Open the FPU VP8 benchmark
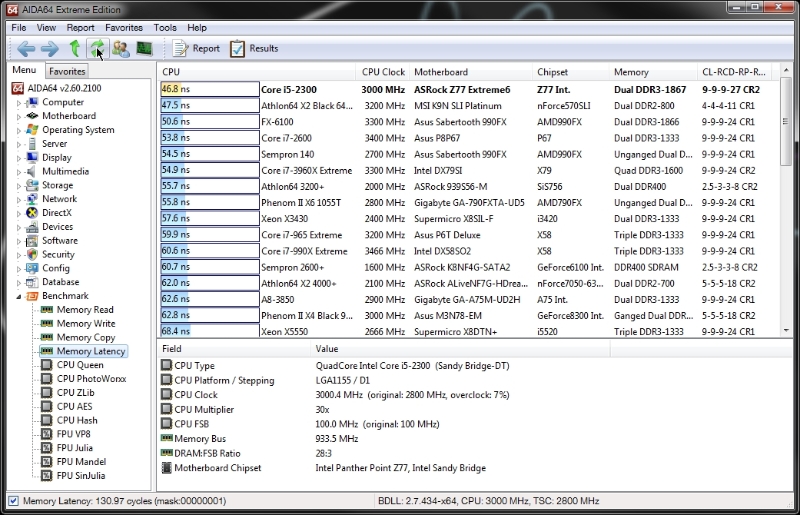This screenshot has height=515, width=800. click(x=73, y=434)
